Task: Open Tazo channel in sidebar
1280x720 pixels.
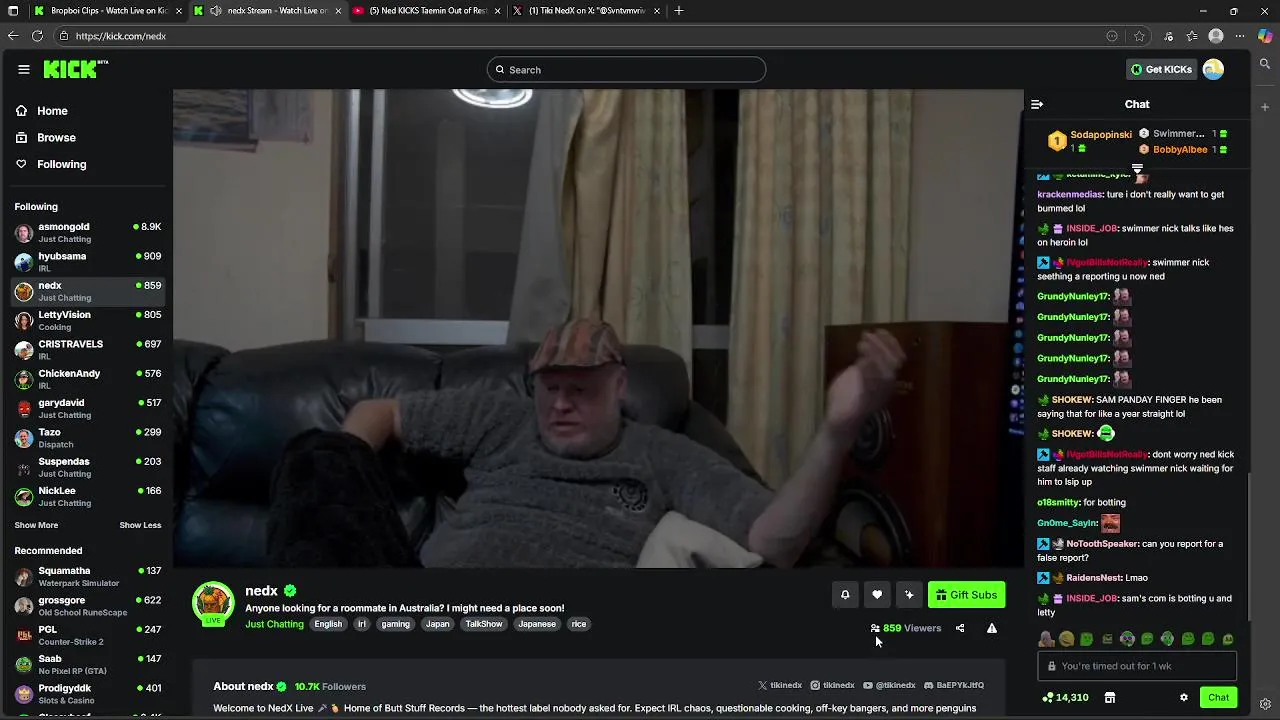Action: [88, 438]
